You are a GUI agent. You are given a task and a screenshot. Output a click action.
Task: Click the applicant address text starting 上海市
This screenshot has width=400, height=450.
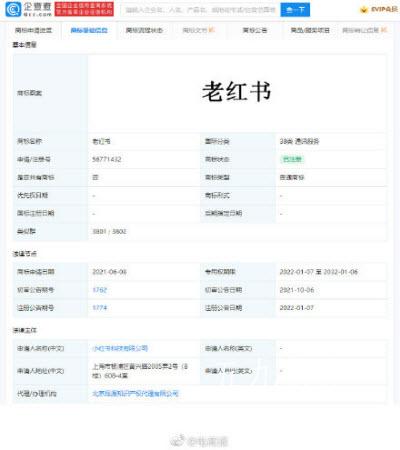(x=140, y=371)
